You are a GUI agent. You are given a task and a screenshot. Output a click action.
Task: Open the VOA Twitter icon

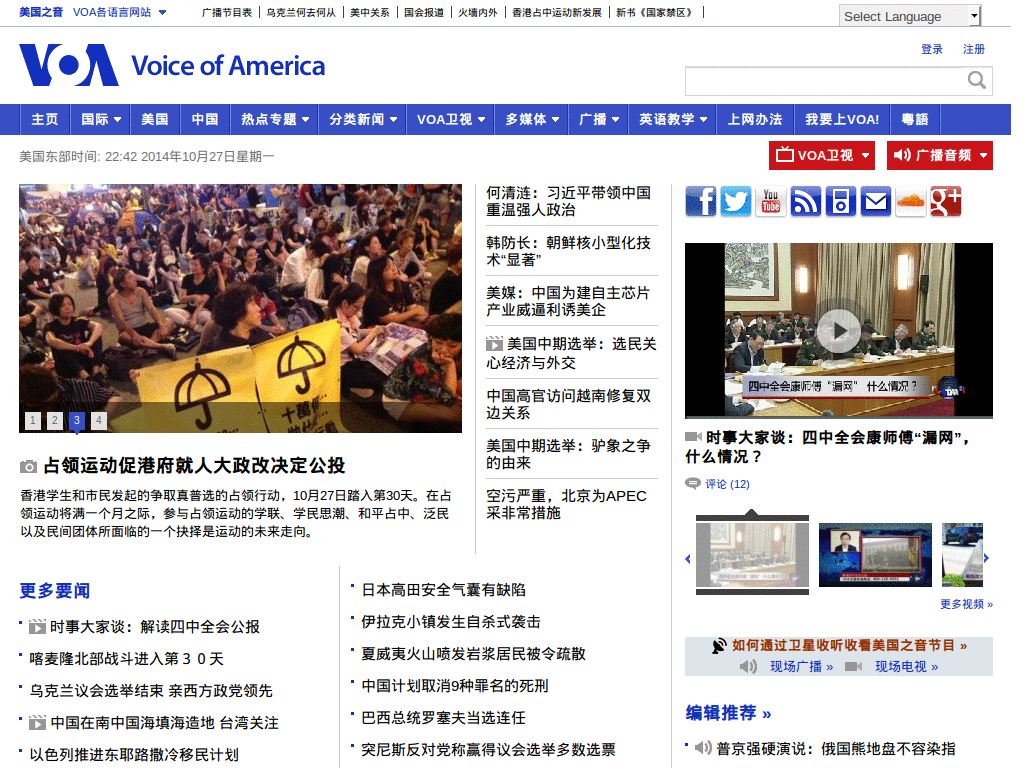point(736,201)
